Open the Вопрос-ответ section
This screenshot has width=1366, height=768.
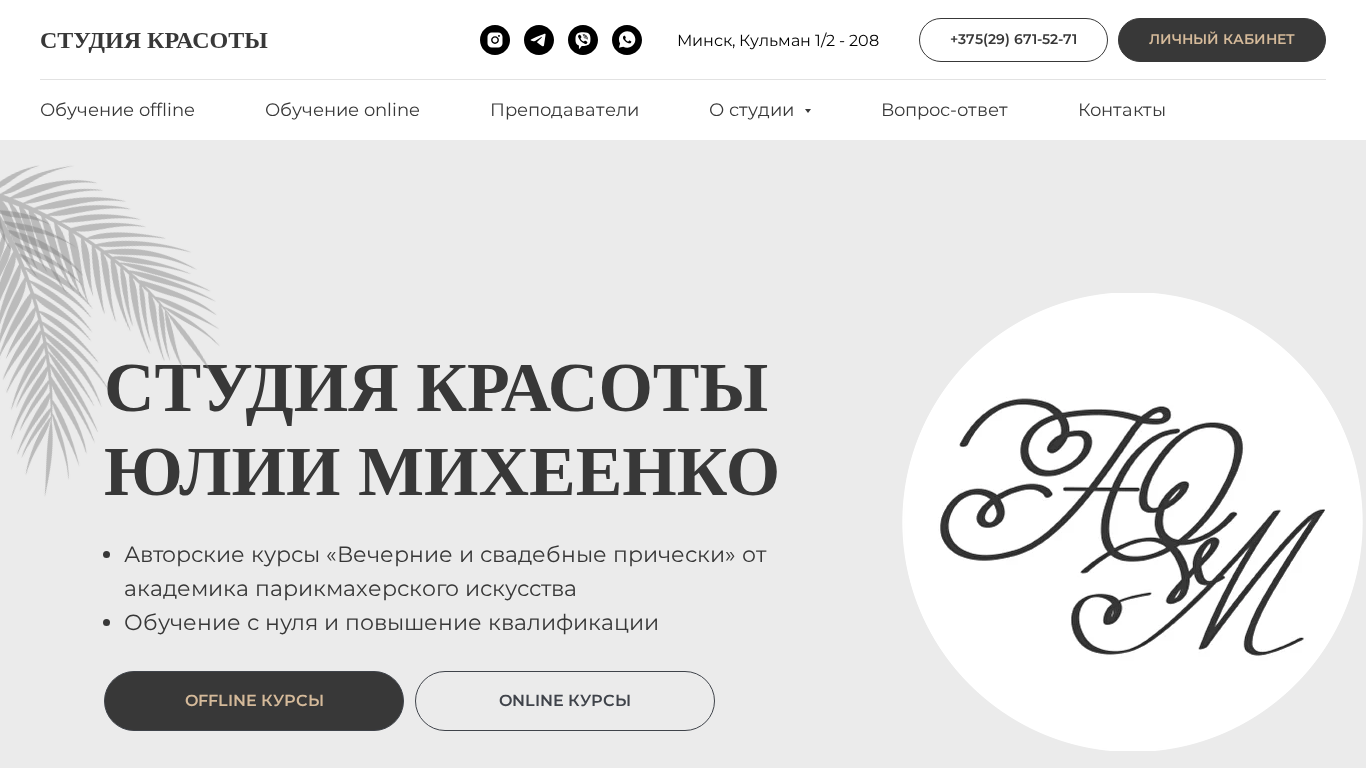pyautogui.click(x=944, y=110)
